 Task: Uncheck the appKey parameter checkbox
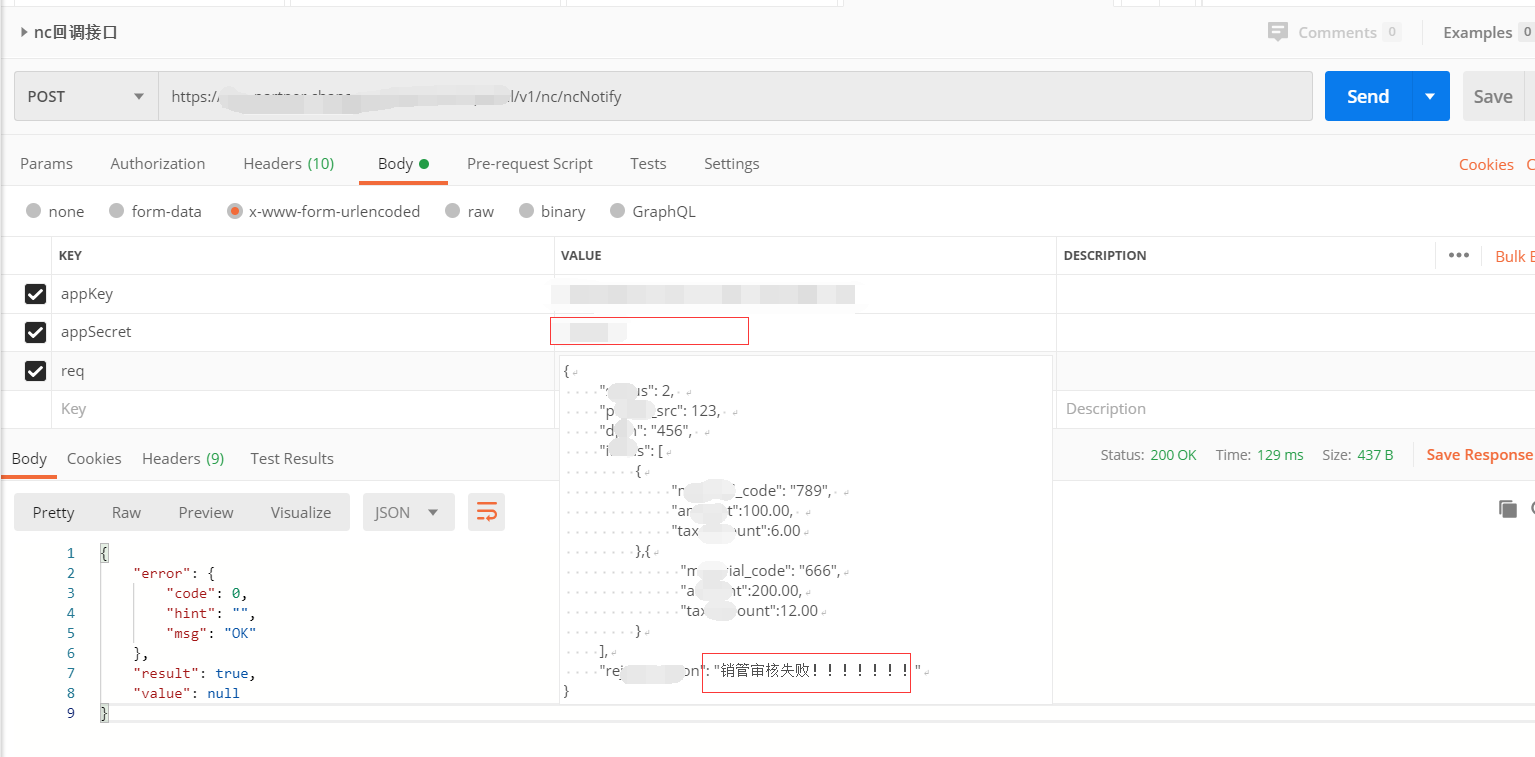[x=35, y=294]
